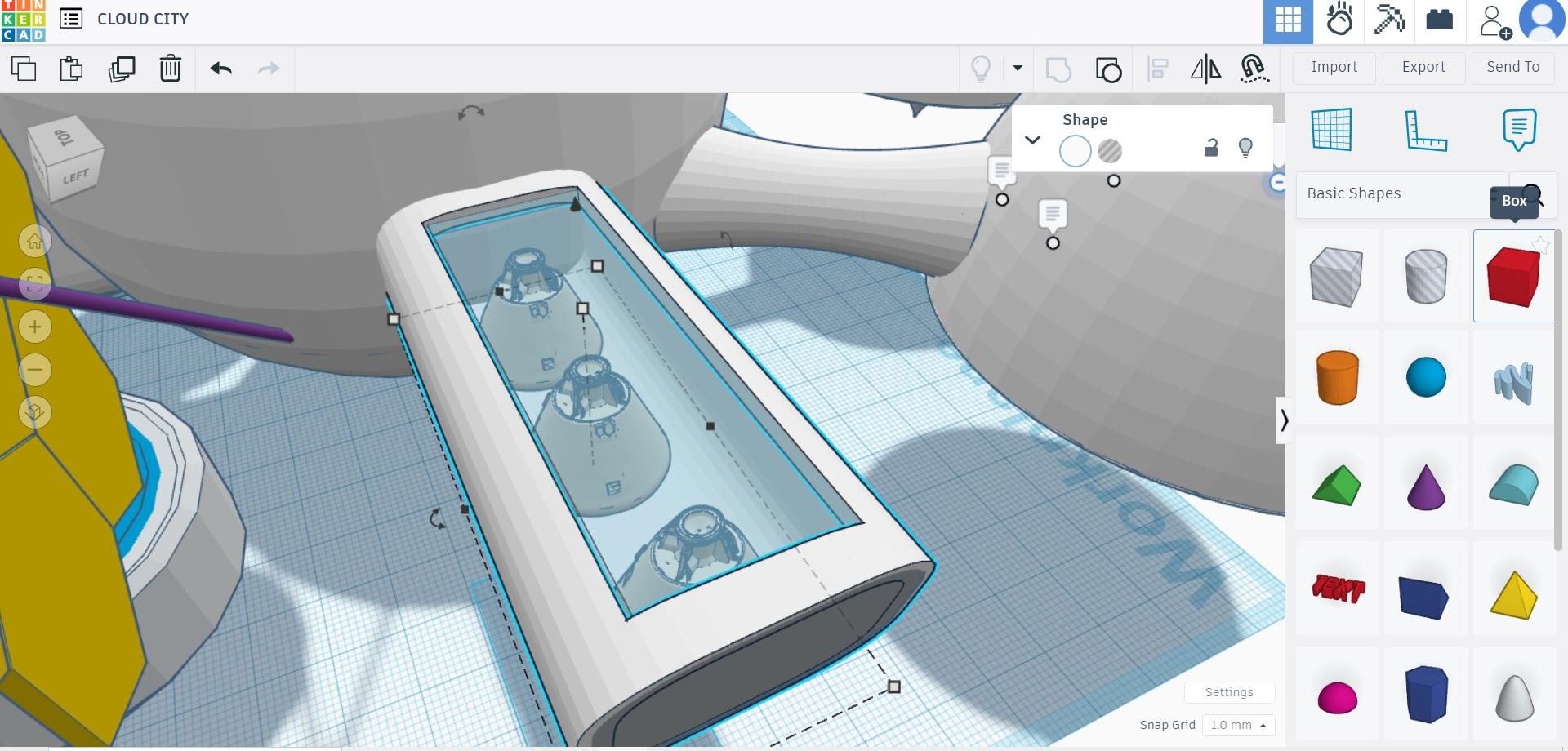
Task: Select the purple Cone shape
Action: (1426, 487)
